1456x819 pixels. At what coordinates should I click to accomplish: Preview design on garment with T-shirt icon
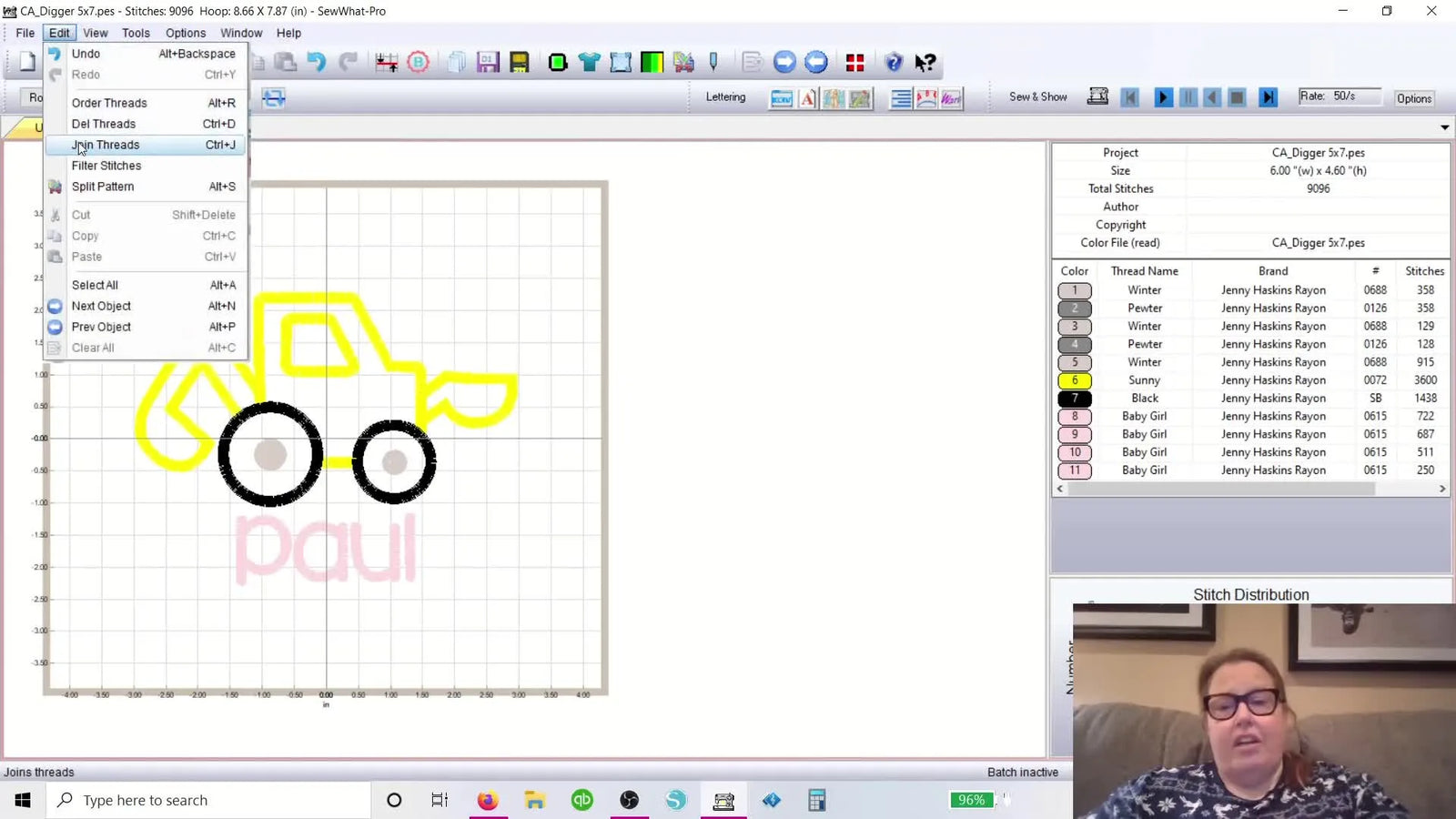(589, 62)
